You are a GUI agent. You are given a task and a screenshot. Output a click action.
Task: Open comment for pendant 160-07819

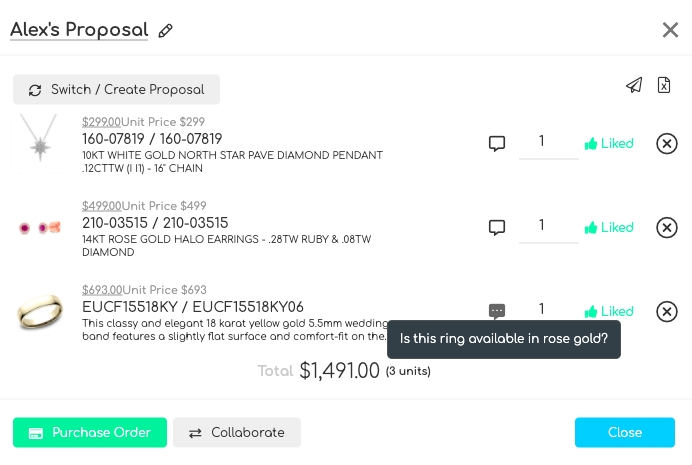tap(497, 143)
